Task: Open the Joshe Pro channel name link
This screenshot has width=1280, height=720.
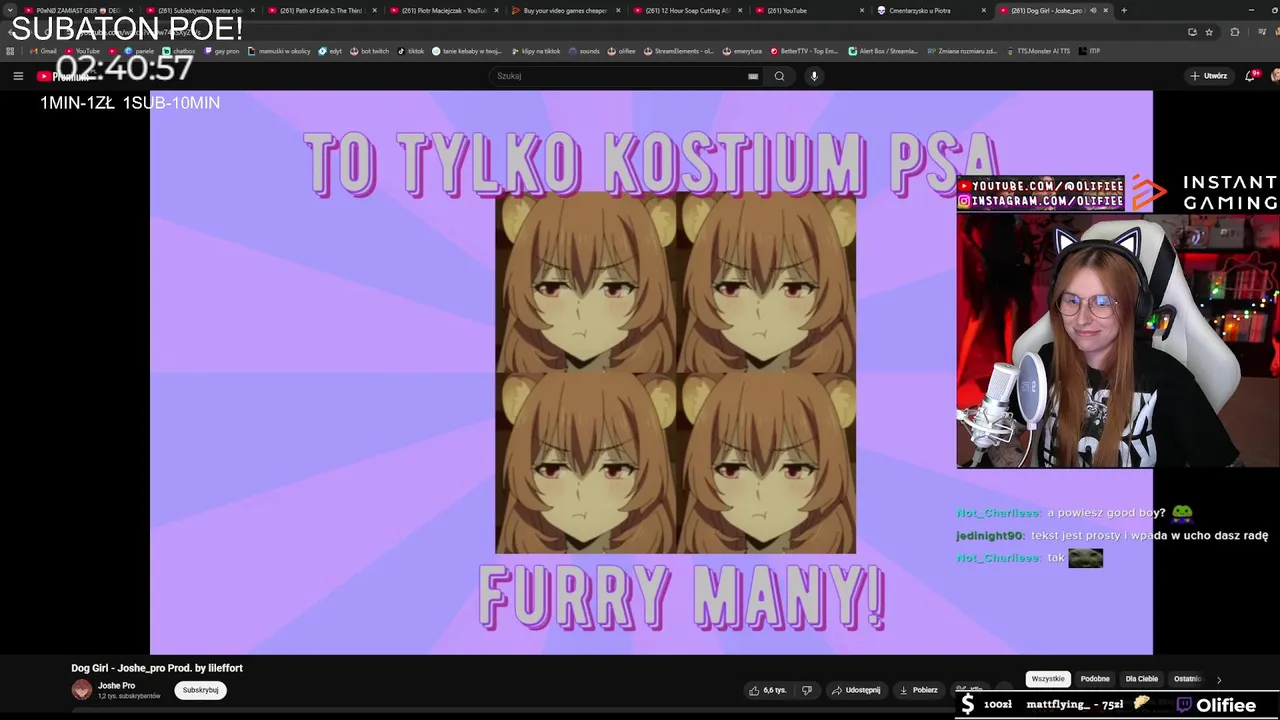Action: point(116,686)
